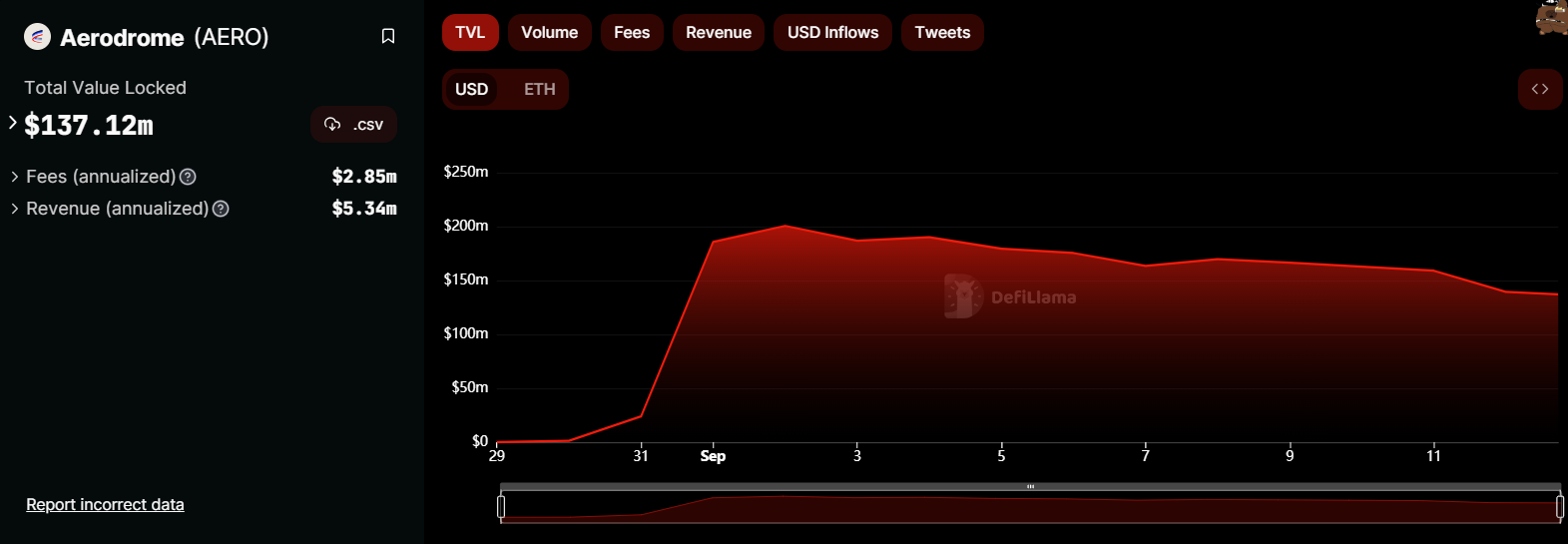The image size is (1568, 544).
Task: Click the $5.34m revenue value
Action: pyautogui.click(x=364, y=209)
